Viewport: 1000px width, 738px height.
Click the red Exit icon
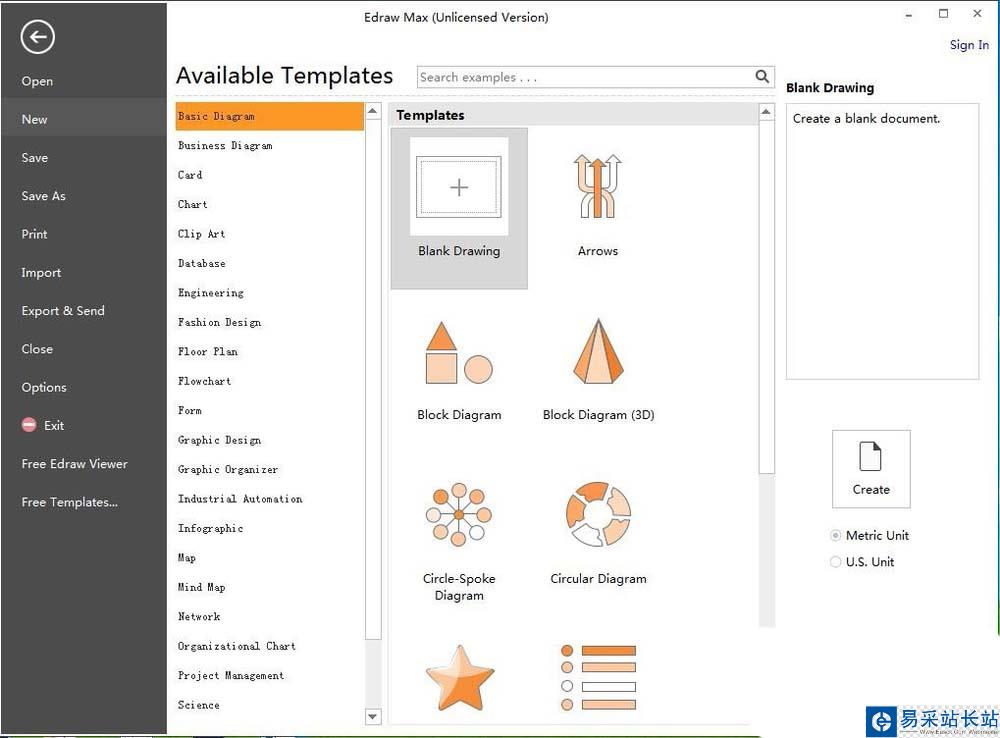(29, 425)
